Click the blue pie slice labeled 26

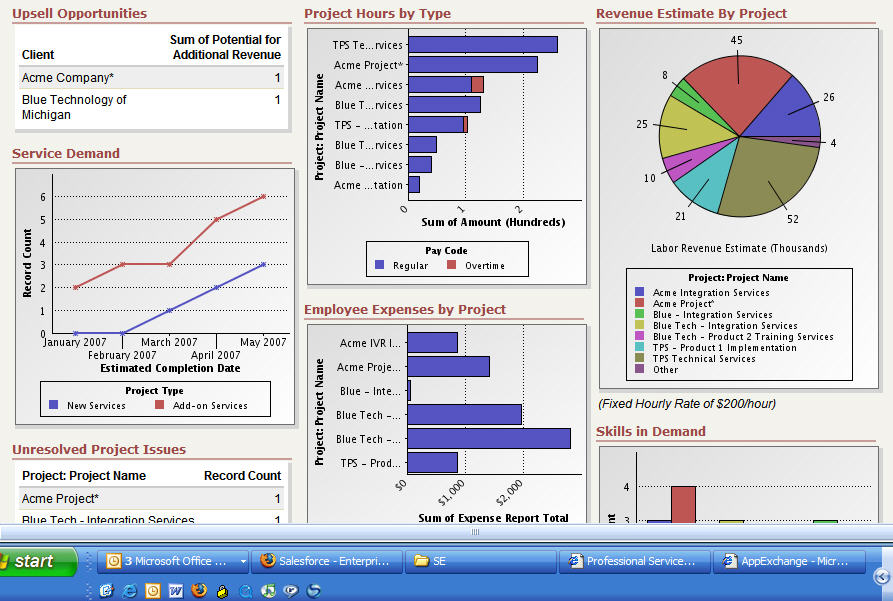789,114
